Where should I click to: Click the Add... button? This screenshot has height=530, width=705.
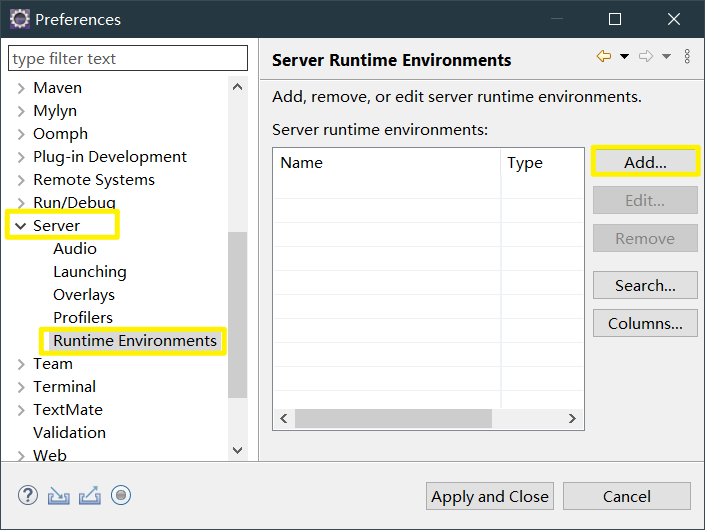pos(645,162)
